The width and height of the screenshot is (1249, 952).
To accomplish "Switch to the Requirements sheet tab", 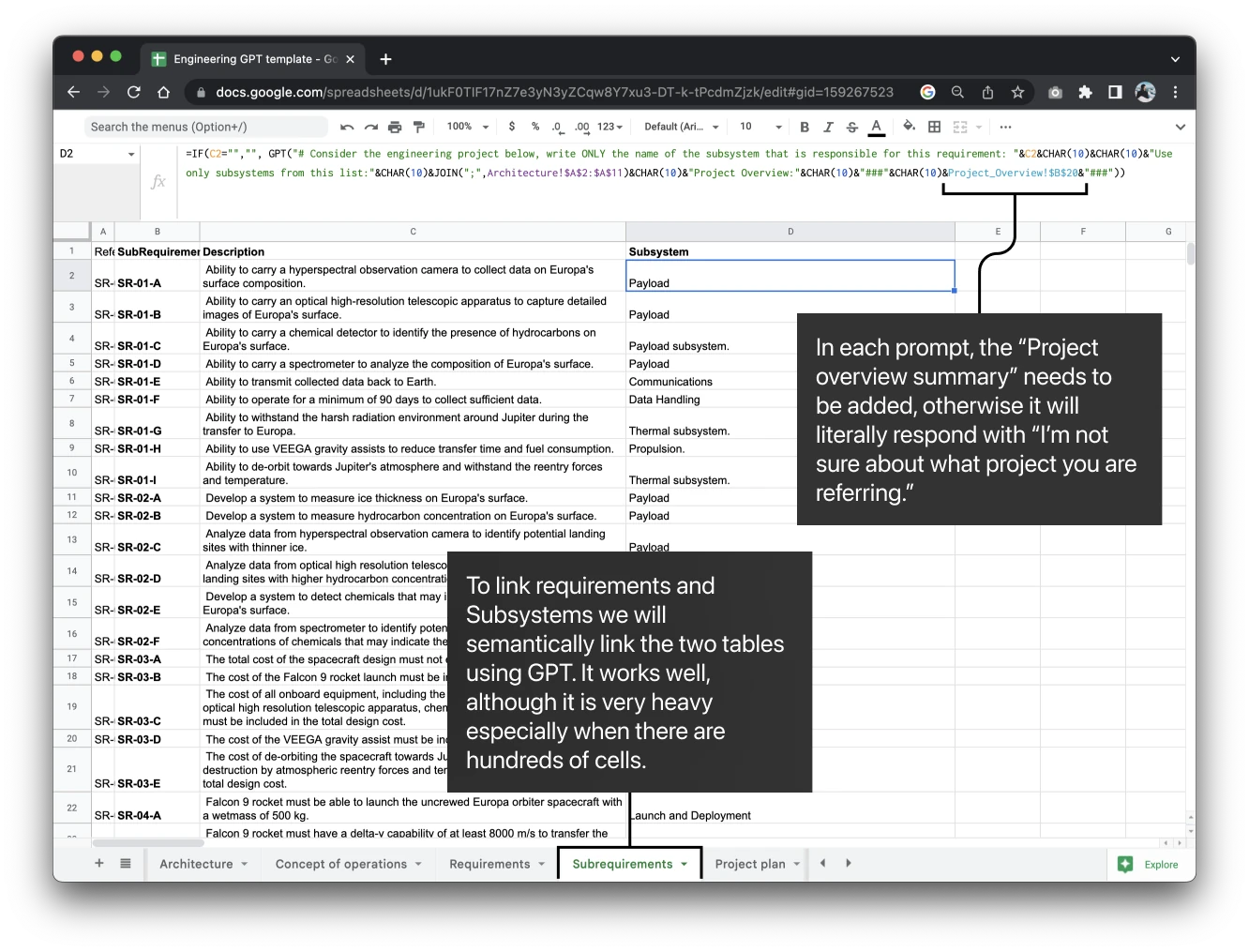I will [x=497, y=864].
